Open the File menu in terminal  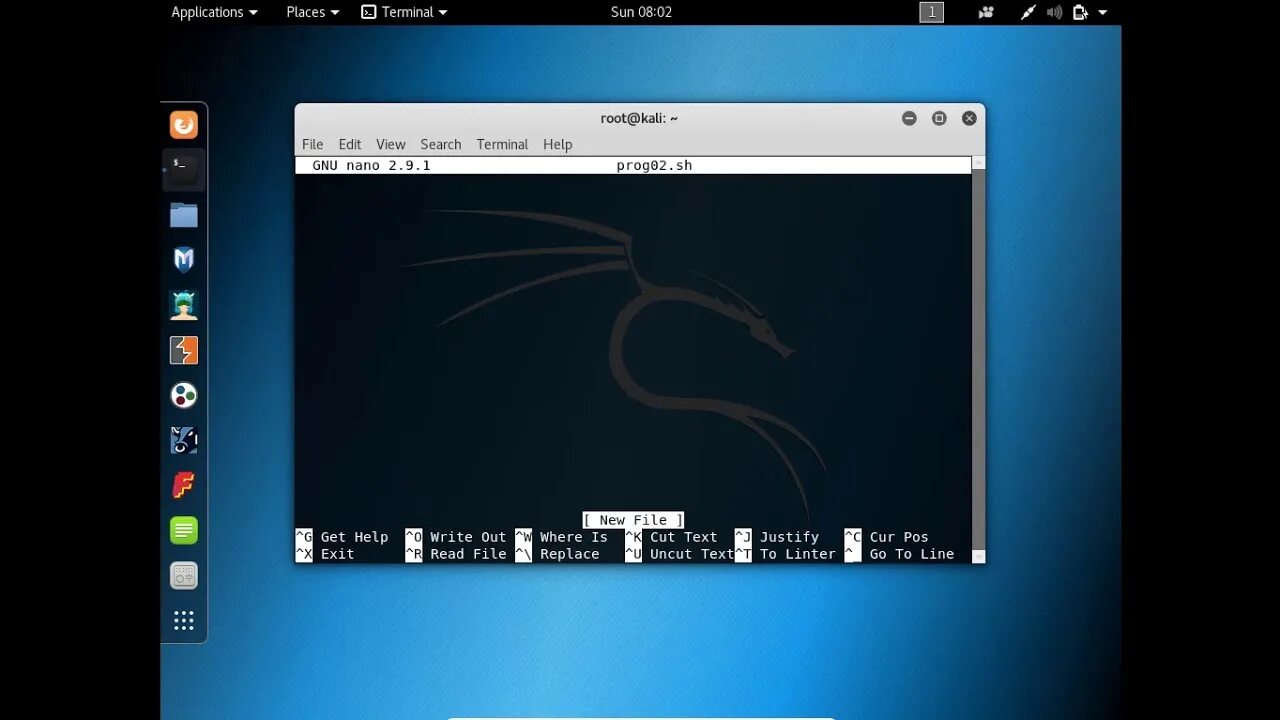313,144
